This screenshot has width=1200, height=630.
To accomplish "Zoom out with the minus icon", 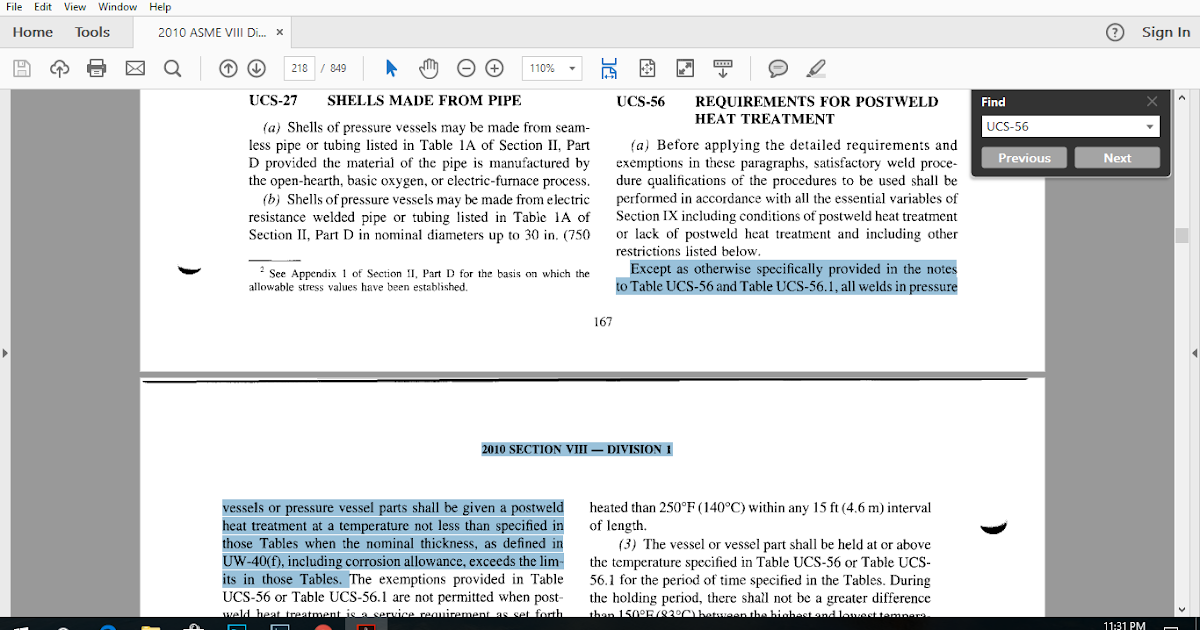I will click(x=466, y=68).
